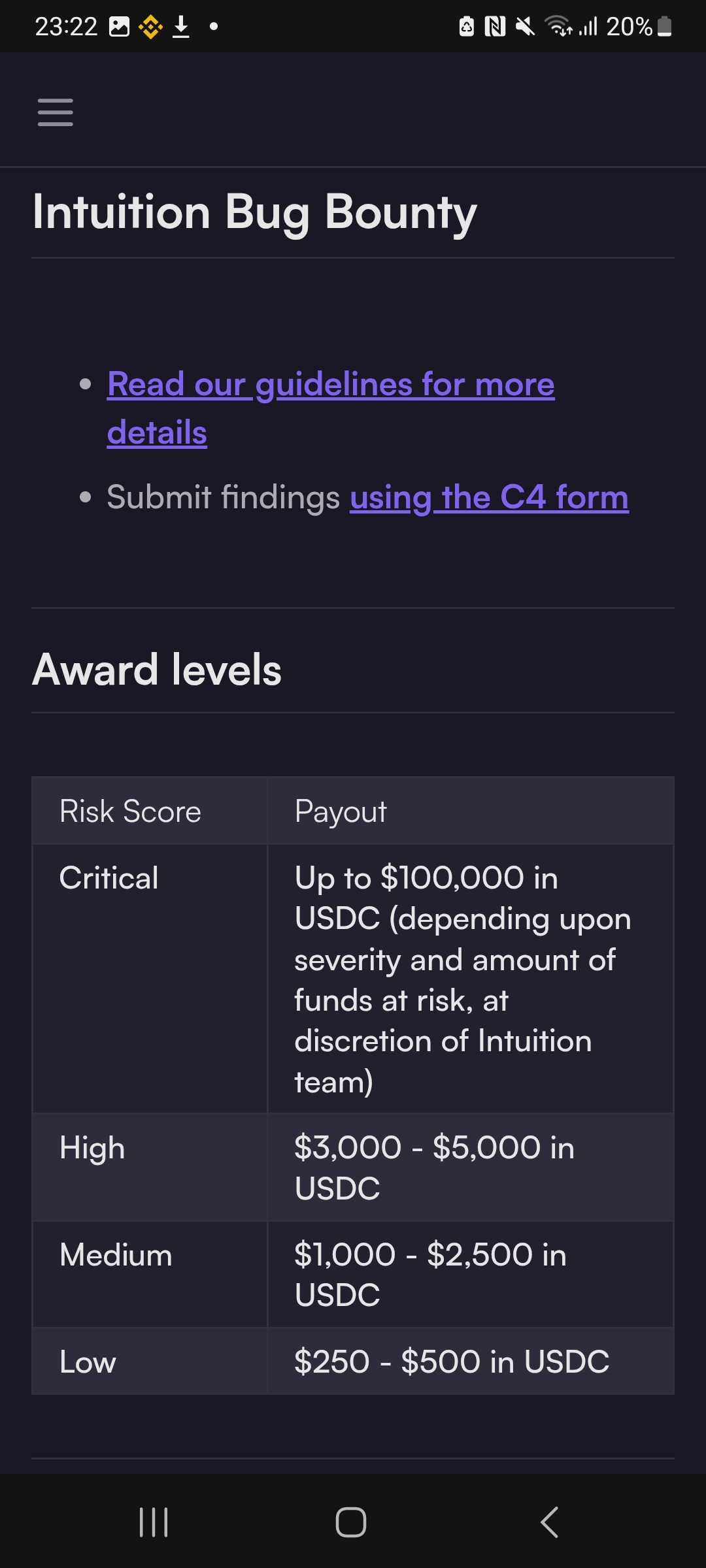706x1568 pixels.
Task: Tap the 'Risk Score' column header
Action: (130, 811)
